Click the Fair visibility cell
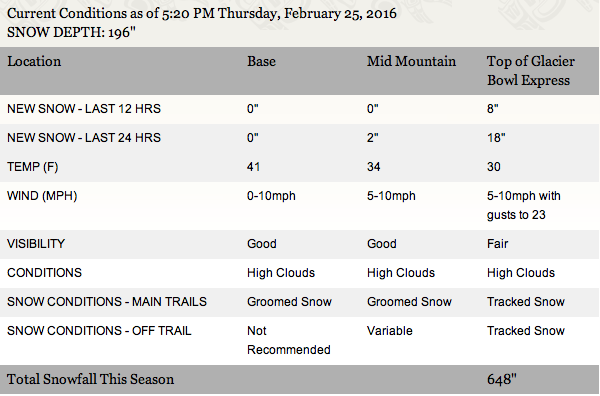The height and width of the screenshot is (396, 600). (x=497, y=244)
